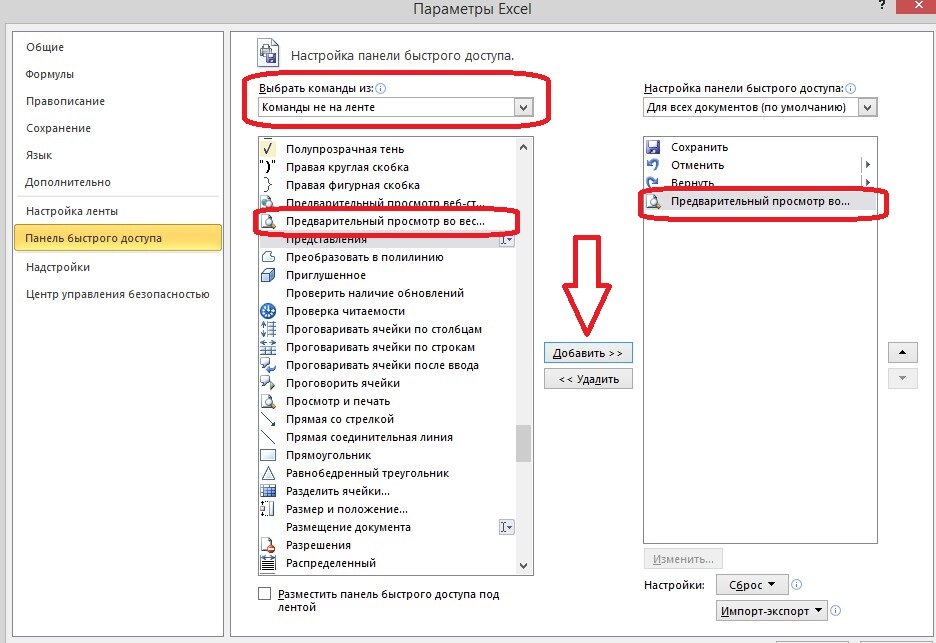Click the info icon next to the Сброс button
The image size is (936, 643).
tap(796, 584)
